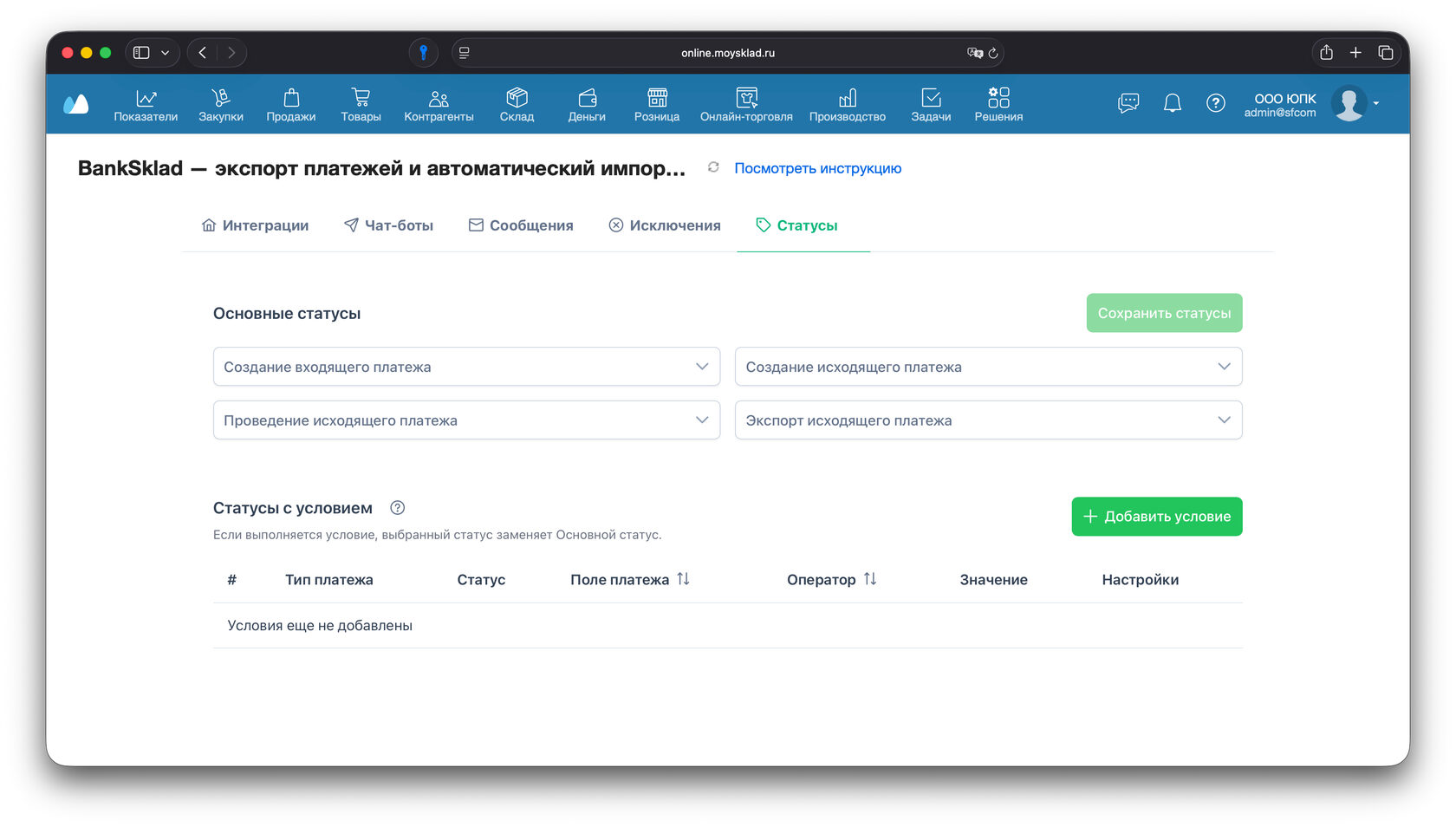Switch to the Исключения tab
Viewport: 1456px width, 827px height.
tap(665, 225)
